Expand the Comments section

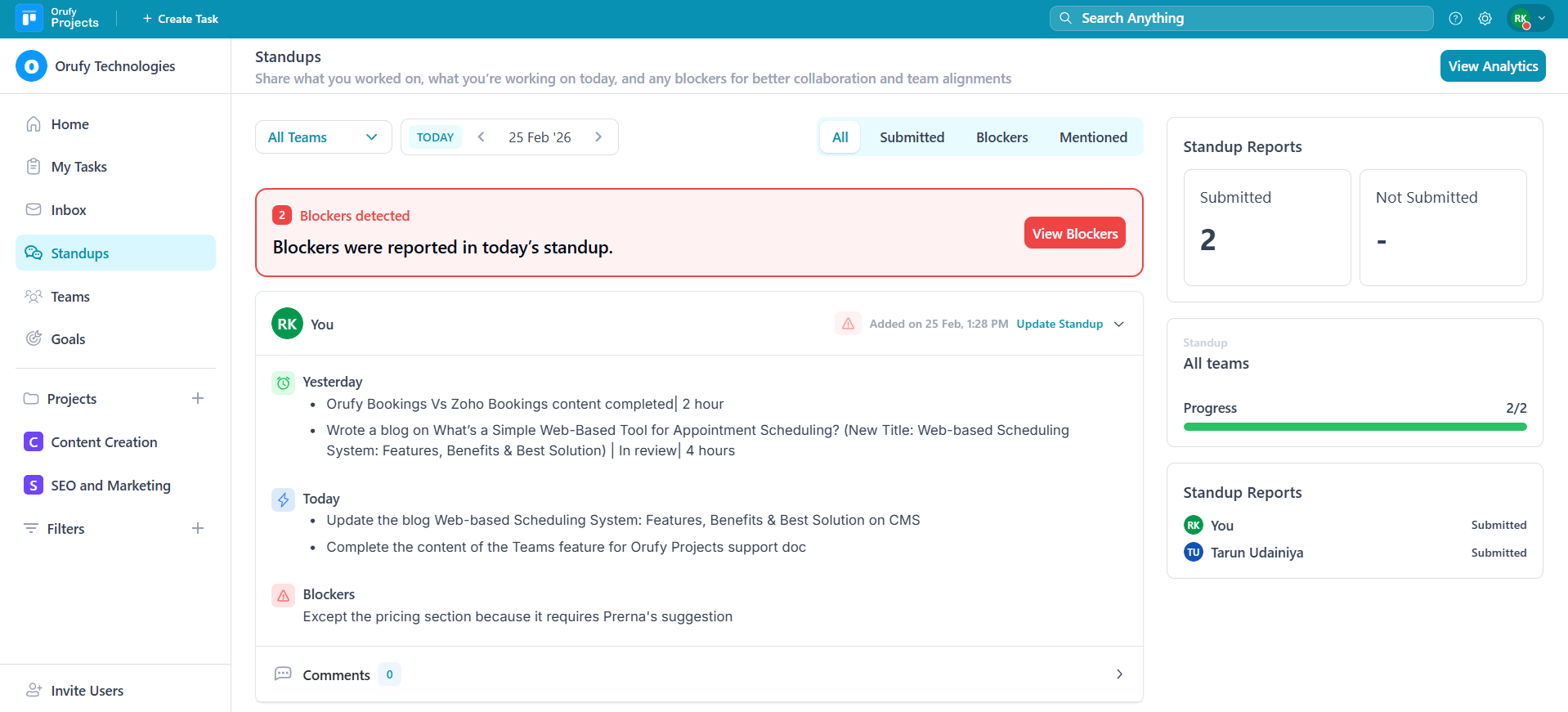(1119, 674)
